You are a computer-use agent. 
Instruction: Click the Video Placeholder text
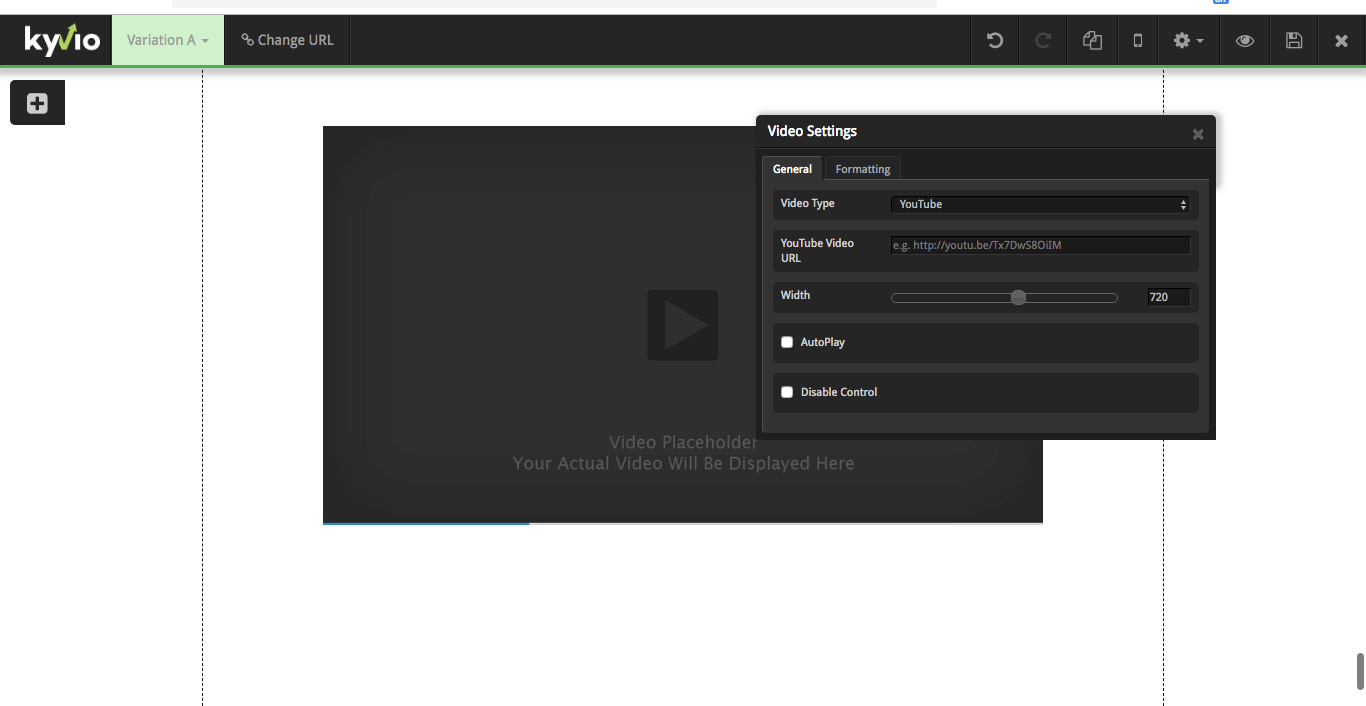point(683,442)
